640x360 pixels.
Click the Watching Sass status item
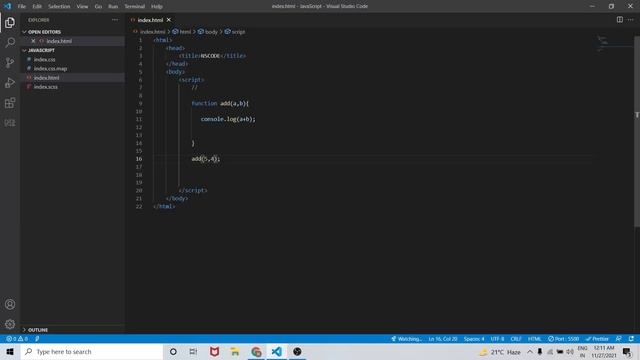[406, 339]
